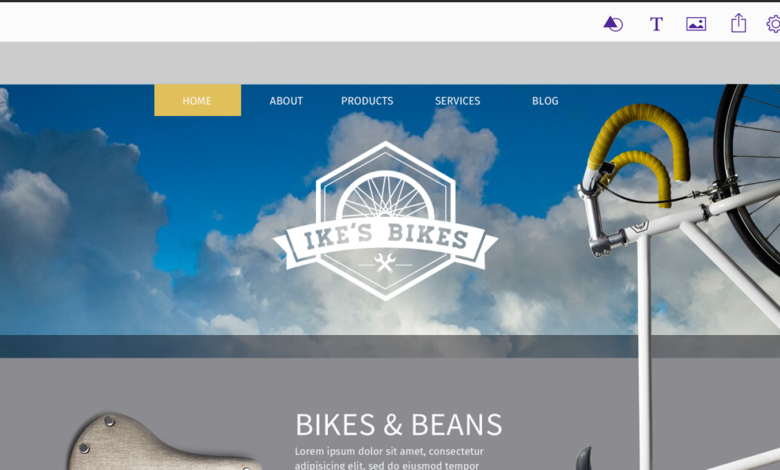Select the Lorem ipsum paragraph text
Screen dimensions: 780x470
point(389,459)
